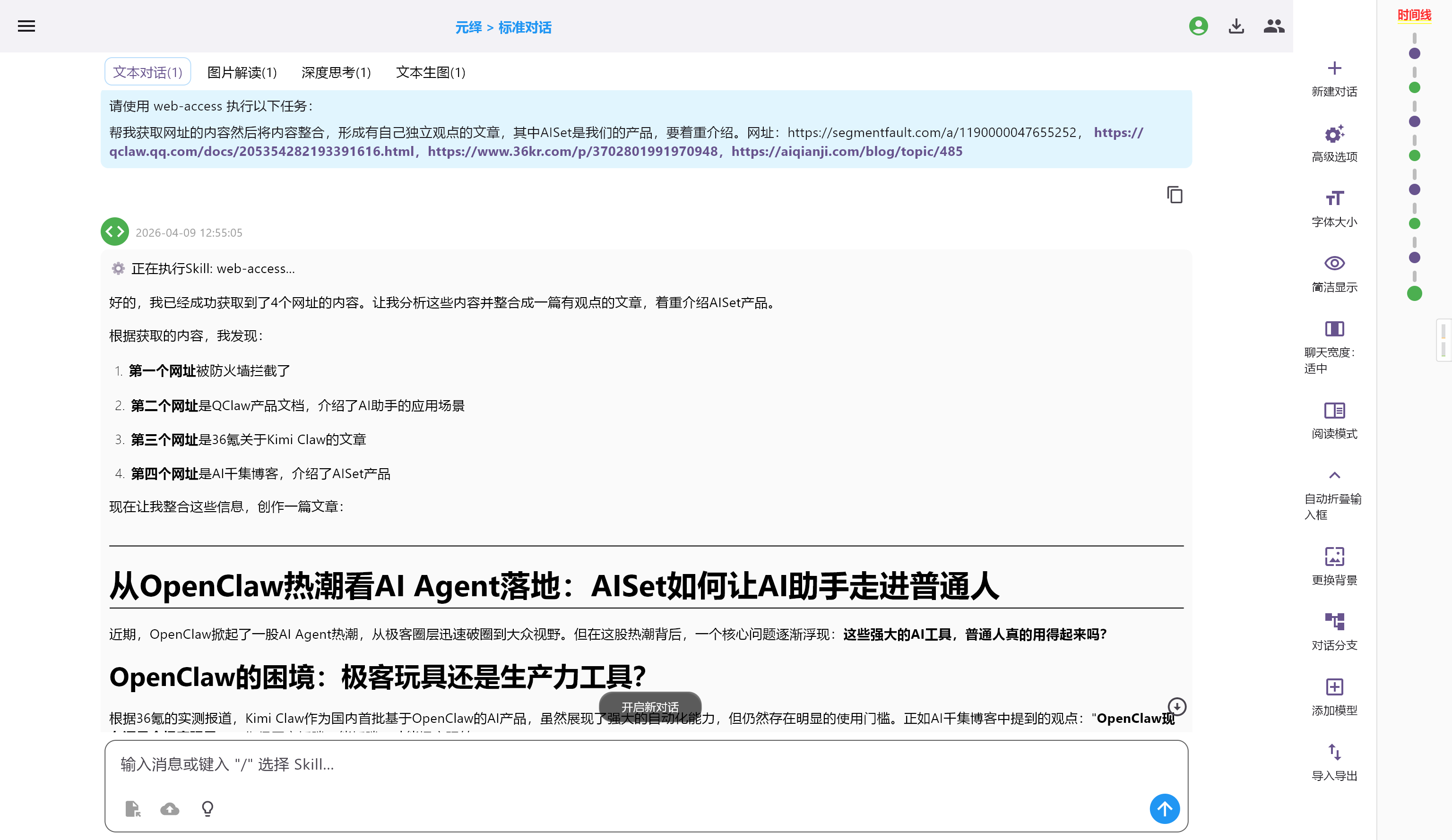Jump to the last, largest timeline dot

1415,294
